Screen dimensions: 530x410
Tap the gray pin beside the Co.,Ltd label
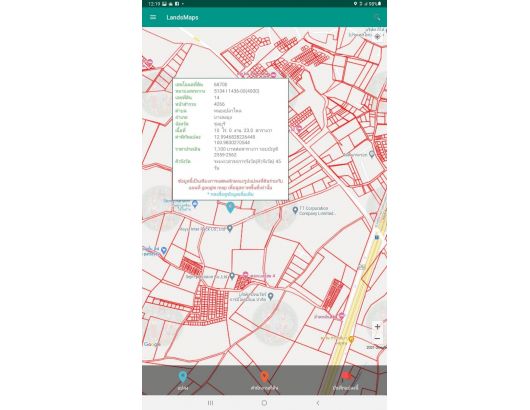tap(232, 276)
